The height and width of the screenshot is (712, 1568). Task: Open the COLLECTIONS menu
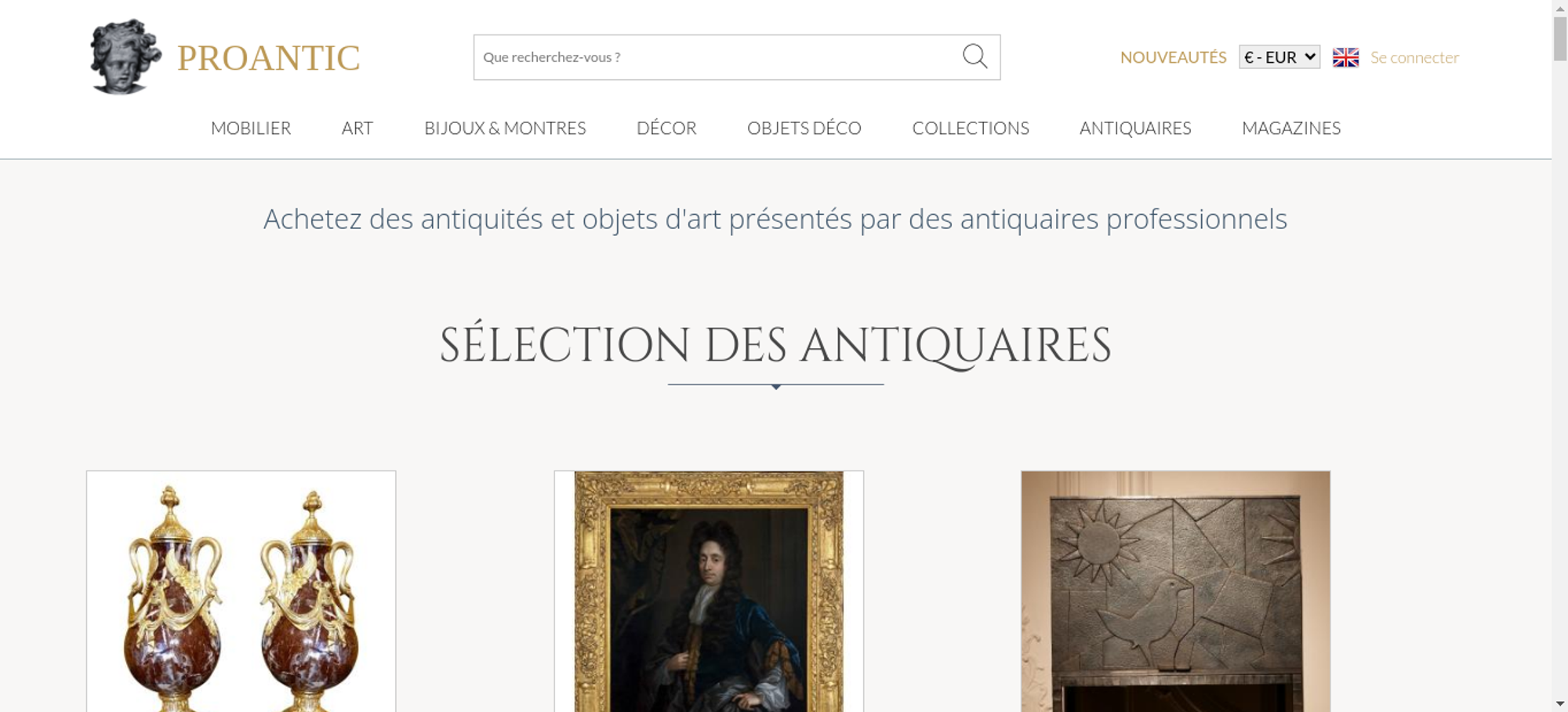971,128
